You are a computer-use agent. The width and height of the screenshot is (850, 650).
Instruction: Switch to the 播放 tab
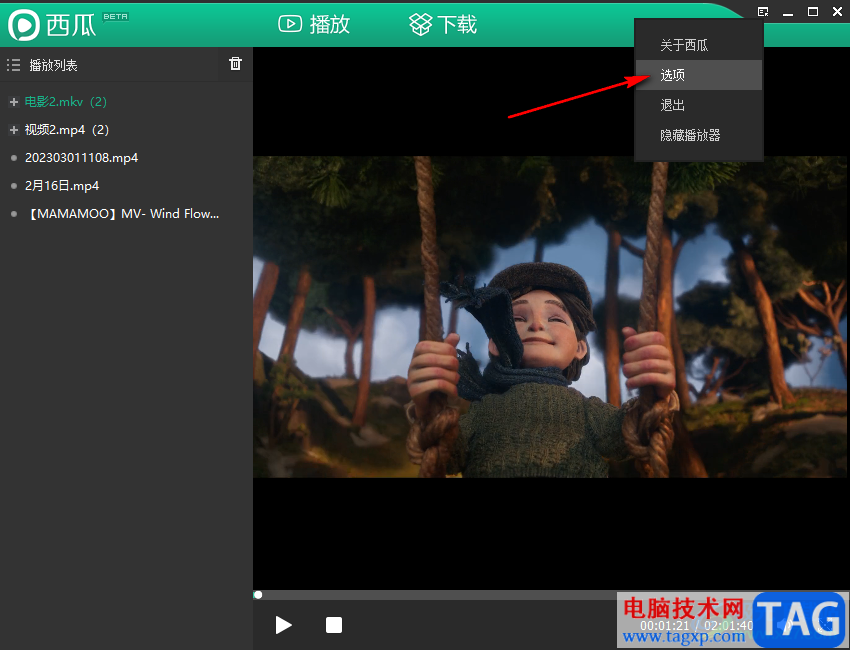(314, 24)
